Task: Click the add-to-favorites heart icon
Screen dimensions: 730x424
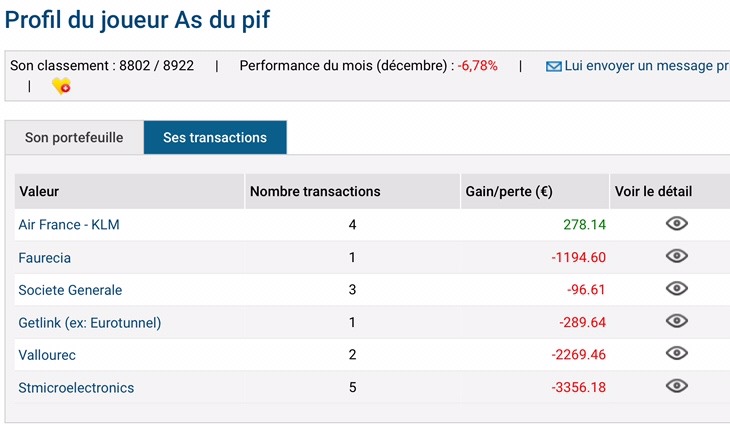Action: click(61, 86)
